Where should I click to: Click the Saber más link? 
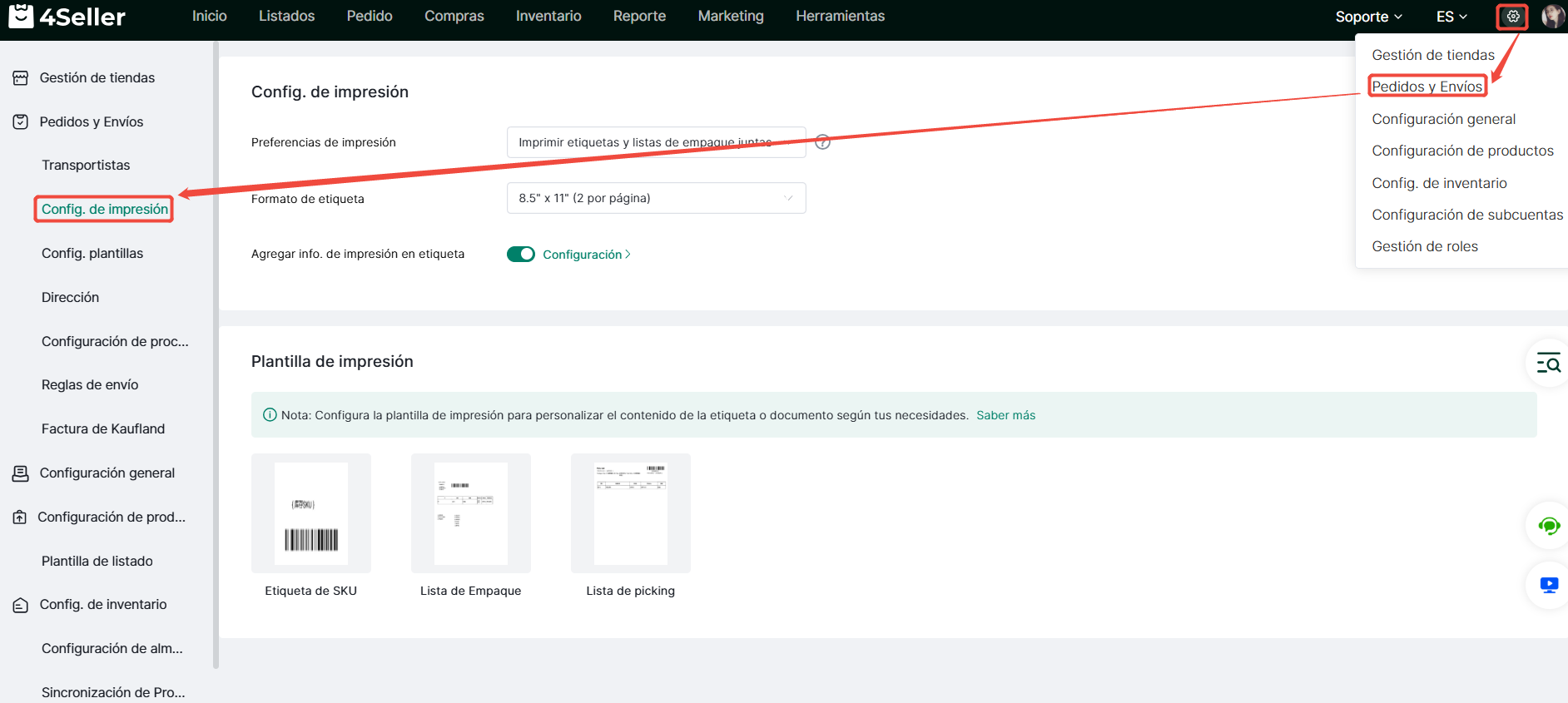[x=1005, y=415]
